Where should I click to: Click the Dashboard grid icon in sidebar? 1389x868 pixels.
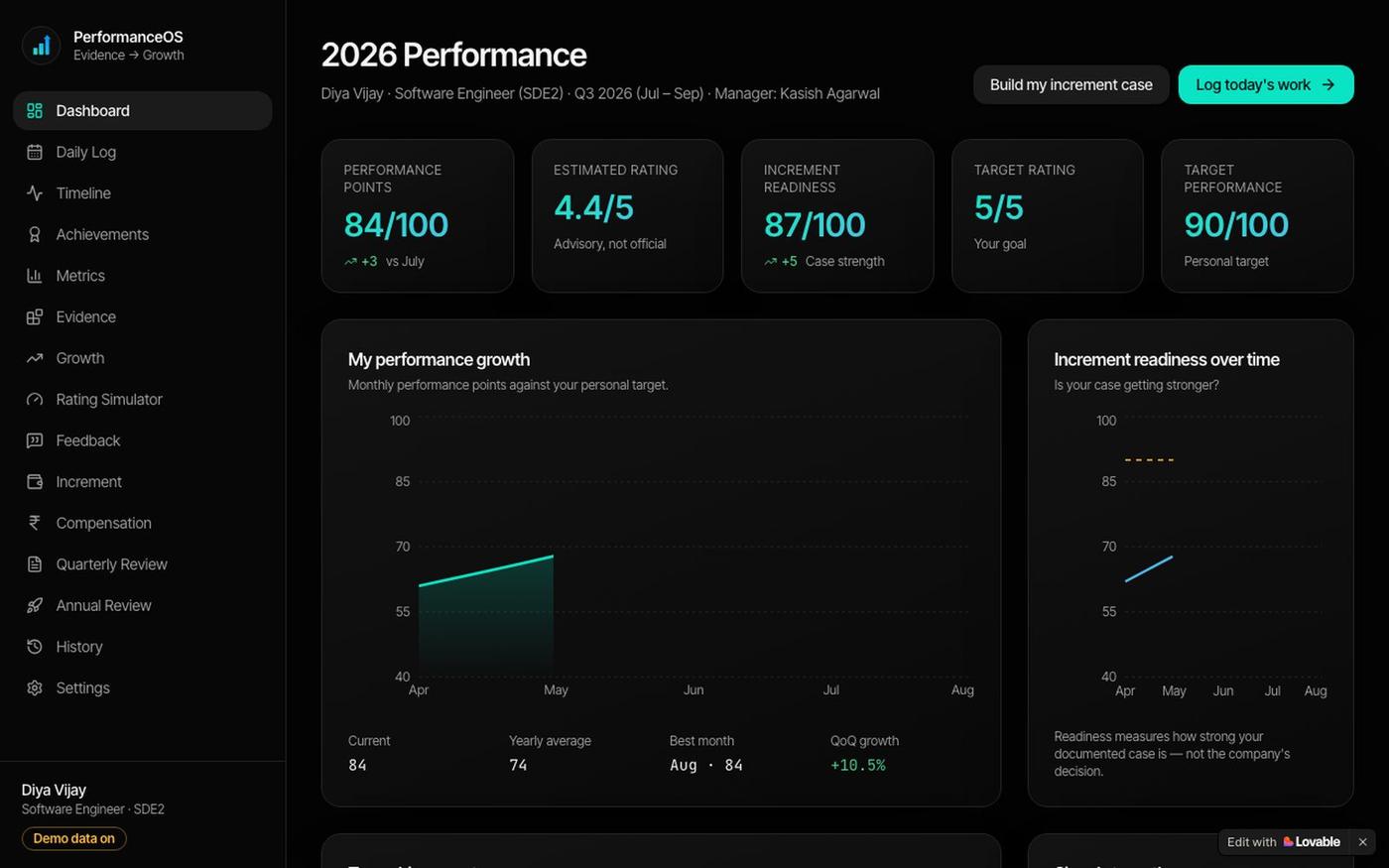tap(35, 111)
